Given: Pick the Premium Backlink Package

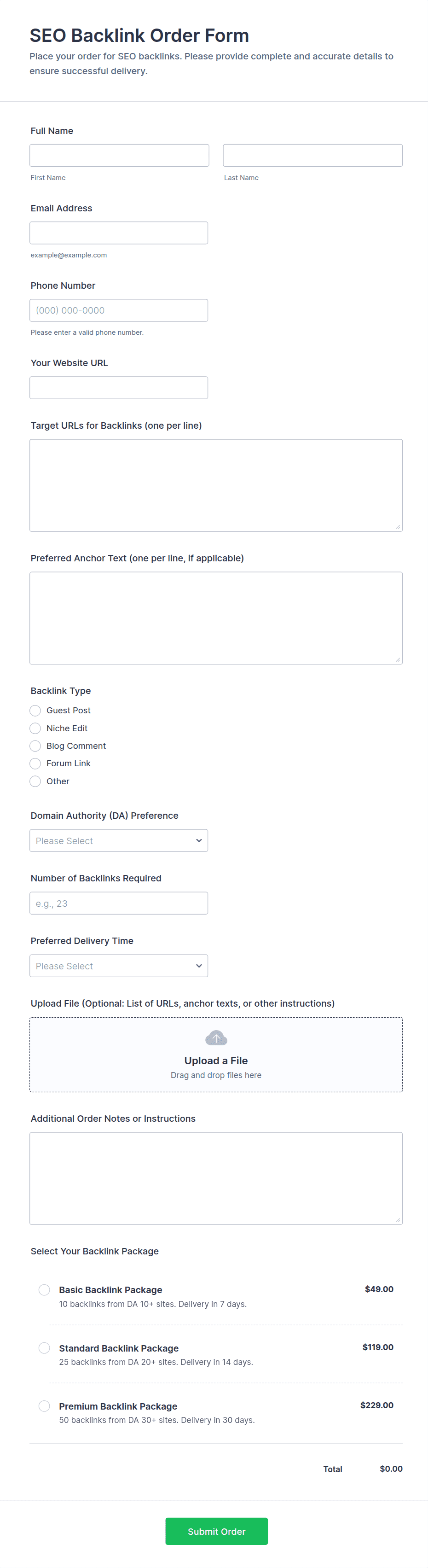Looking at the screenshot, I should [x=44, y=1406].
